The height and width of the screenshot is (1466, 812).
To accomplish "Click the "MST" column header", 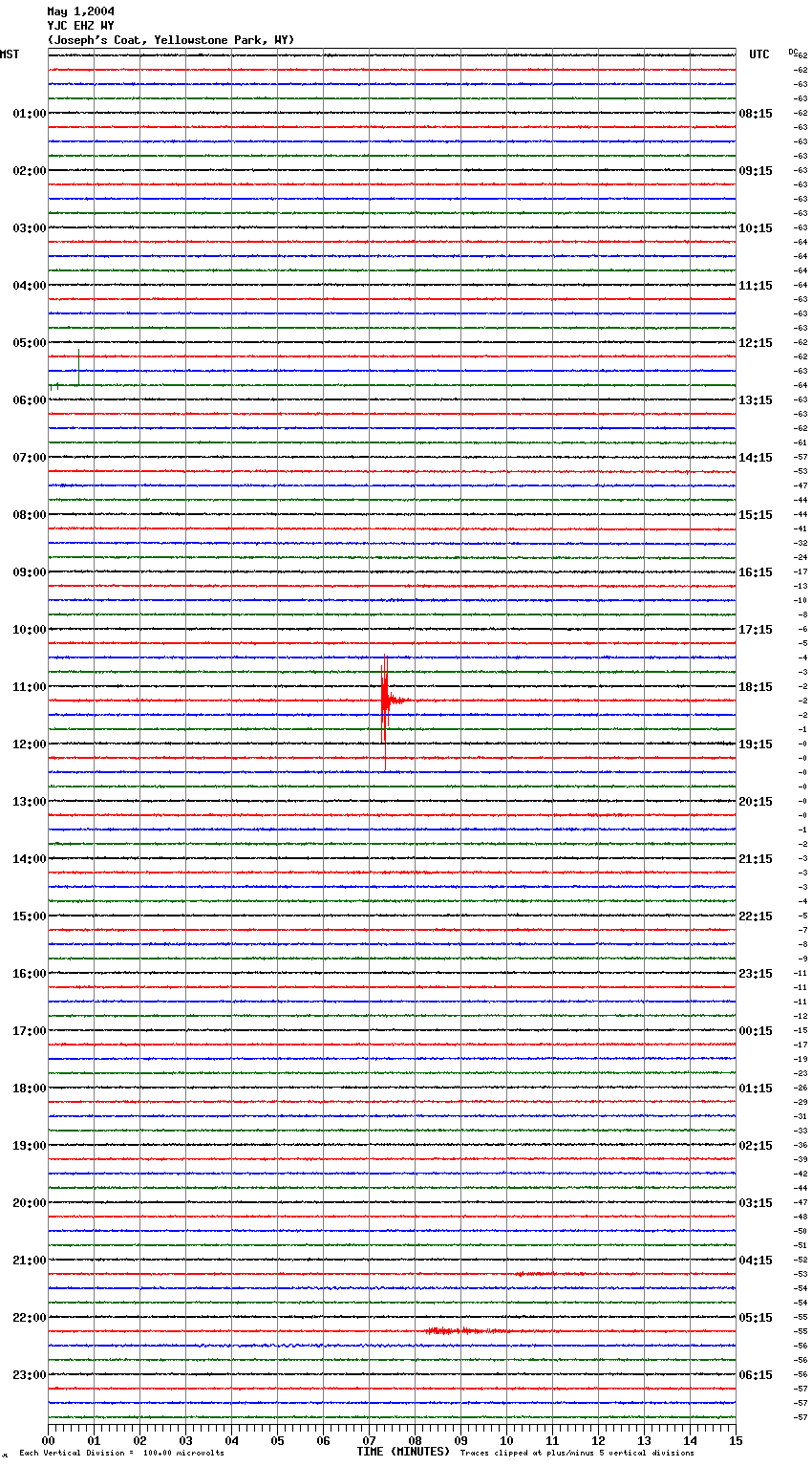I will point(10,54).
